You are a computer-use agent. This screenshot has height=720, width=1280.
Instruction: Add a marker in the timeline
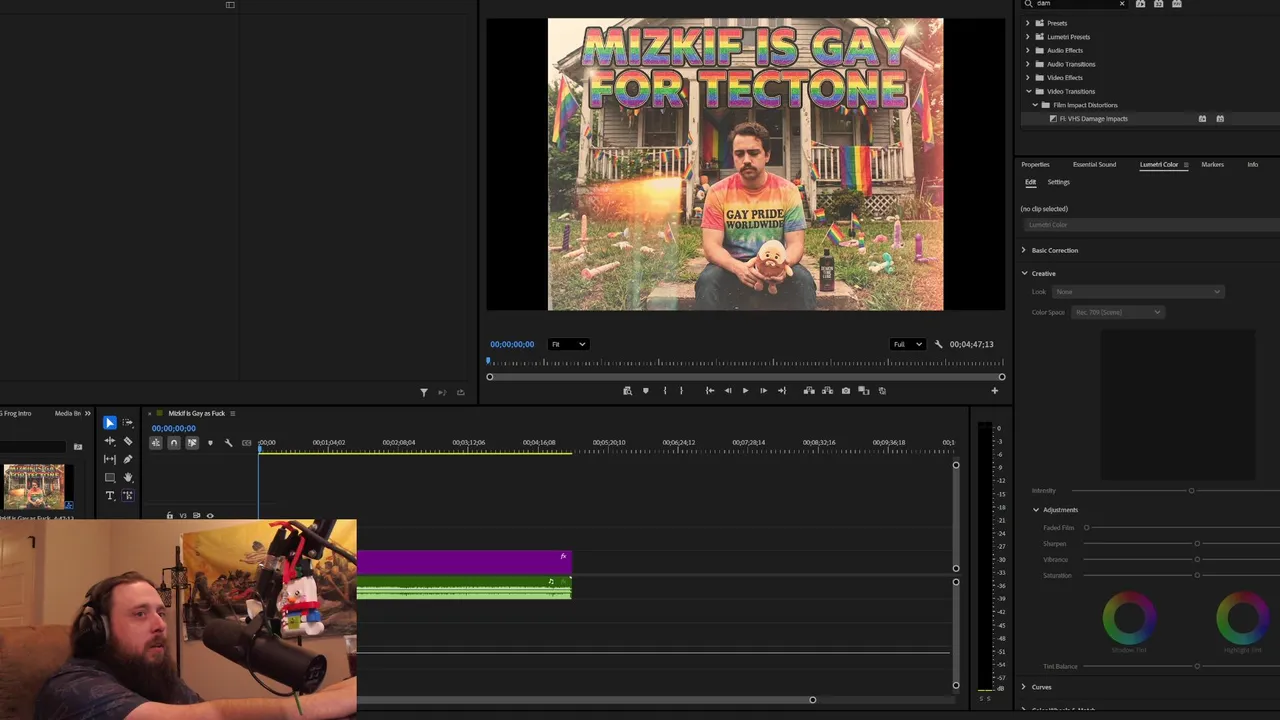[210, 443]
